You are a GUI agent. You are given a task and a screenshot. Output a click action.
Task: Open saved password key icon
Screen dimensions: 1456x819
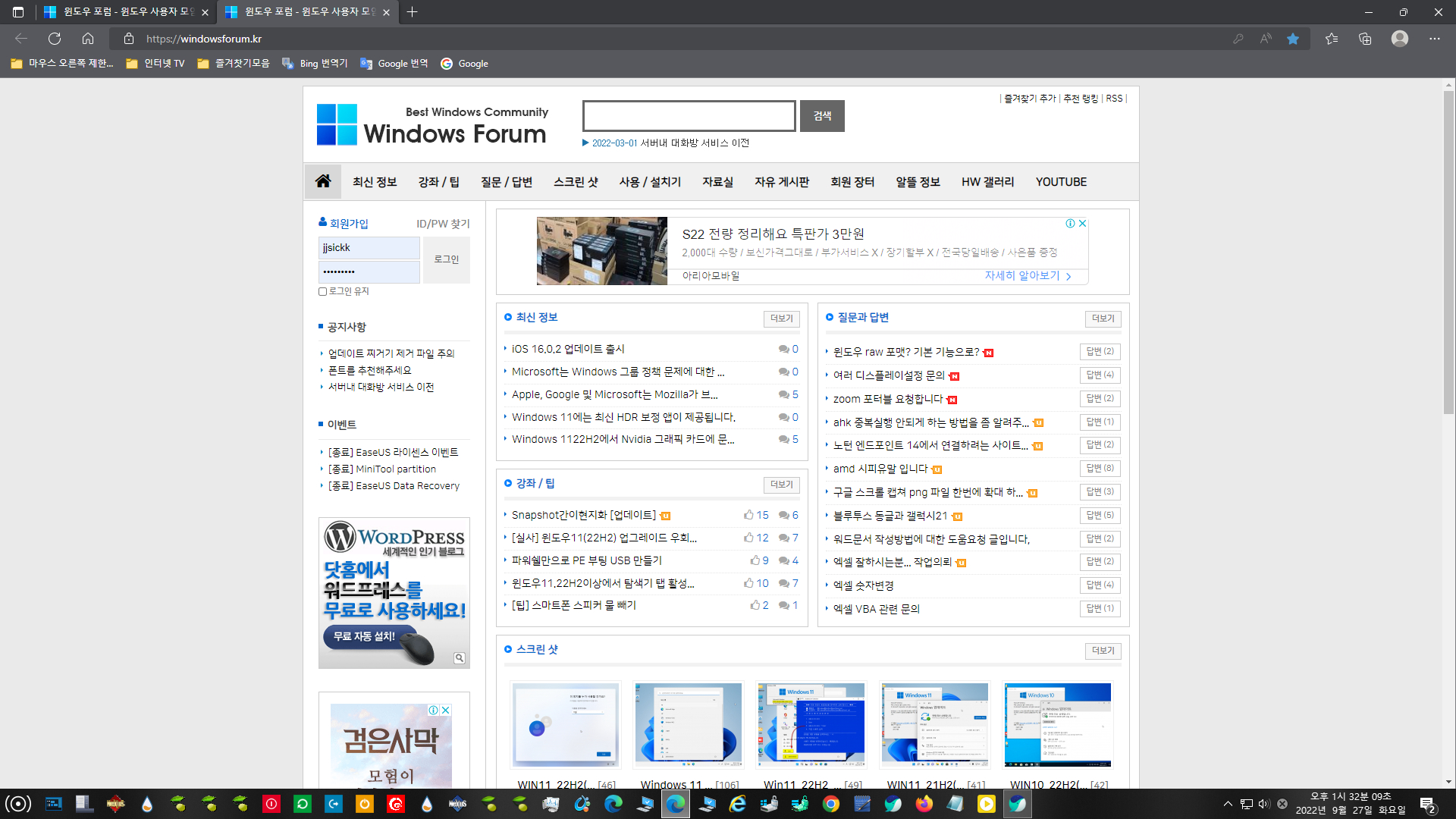[1238, 39]
